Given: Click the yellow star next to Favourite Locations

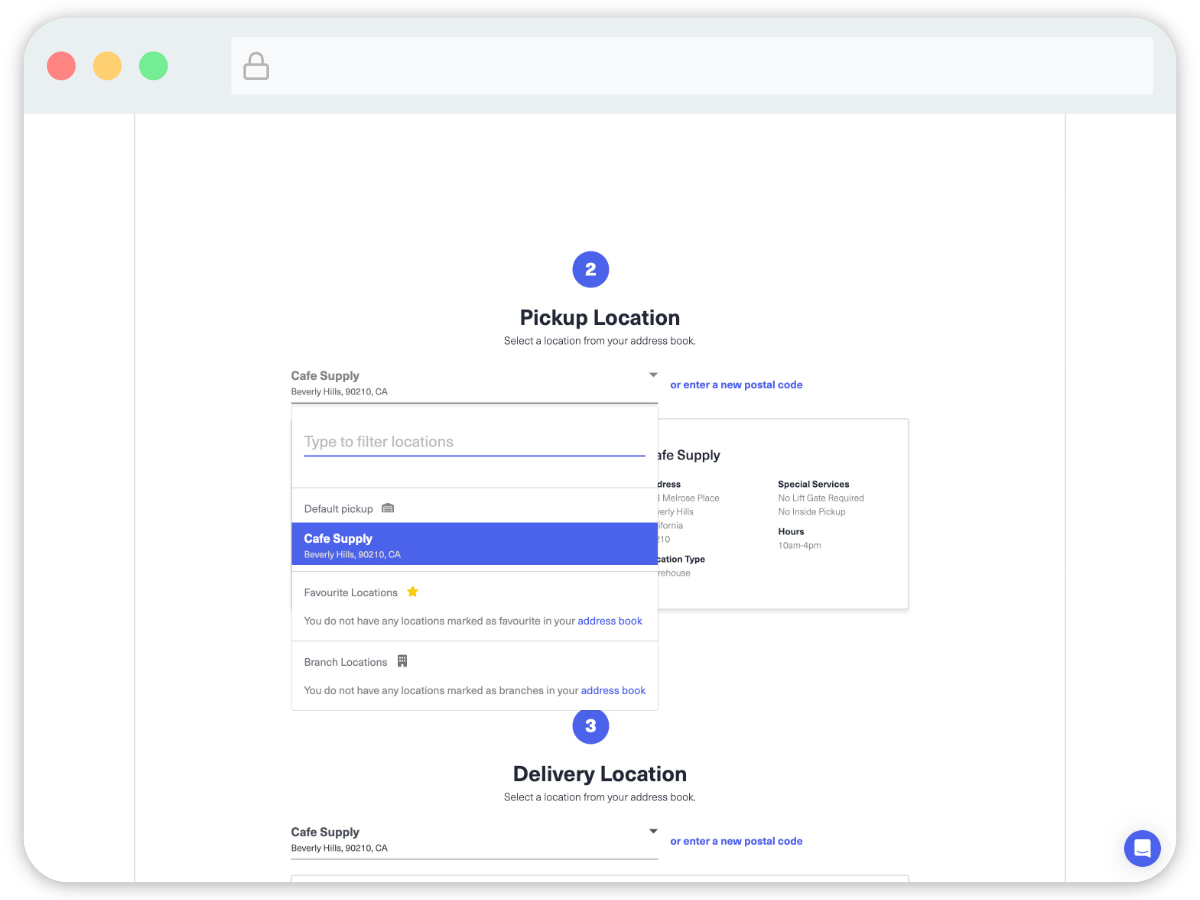Looking at the screenshot, I should tap(412, 592).
